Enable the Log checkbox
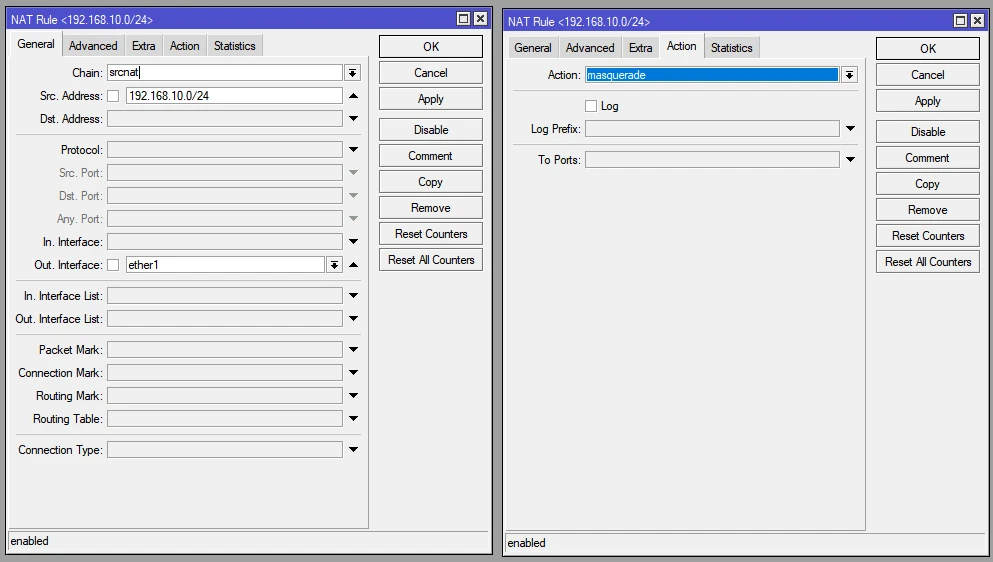993x562 pixels. 591,106
